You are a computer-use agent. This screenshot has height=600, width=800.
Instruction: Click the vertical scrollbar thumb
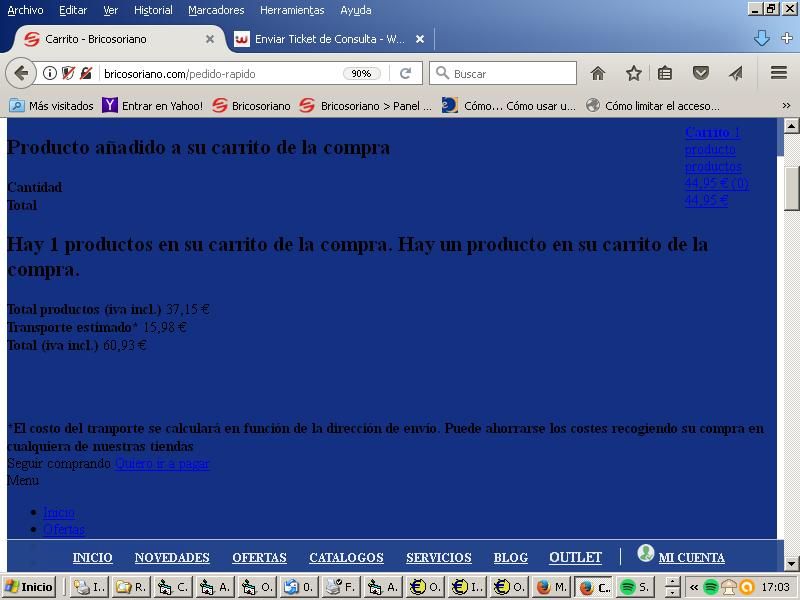[x=791, y=188]
